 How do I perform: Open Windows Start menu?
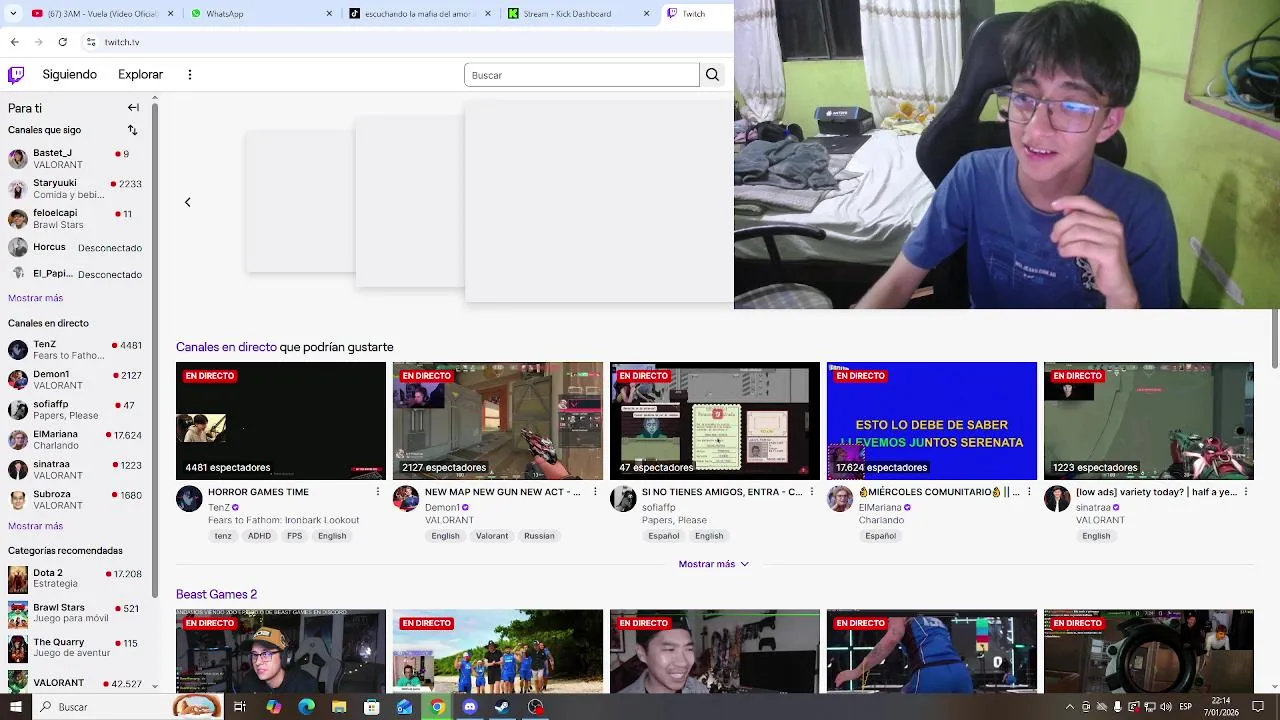click(15, 707)
